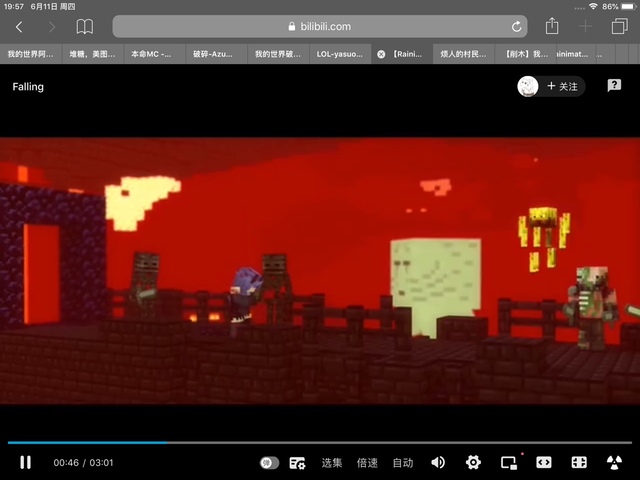This screenshot has width=640, height=480.
Task: Tap the battery indicator icon
Action: pyautogui.click(x=628, y=6)
